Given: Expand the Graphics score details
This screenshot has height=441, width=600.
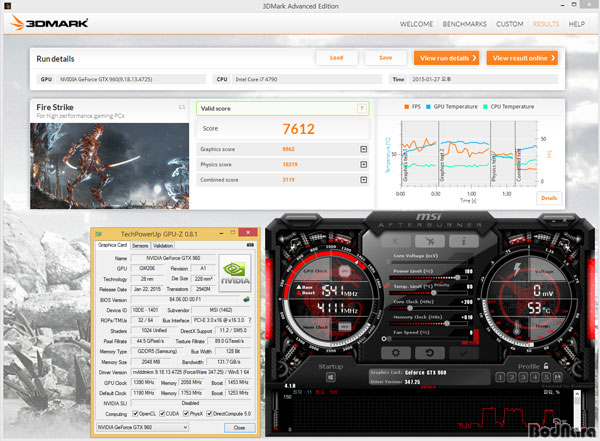Looking at the screenshot, I should [364, 149].
